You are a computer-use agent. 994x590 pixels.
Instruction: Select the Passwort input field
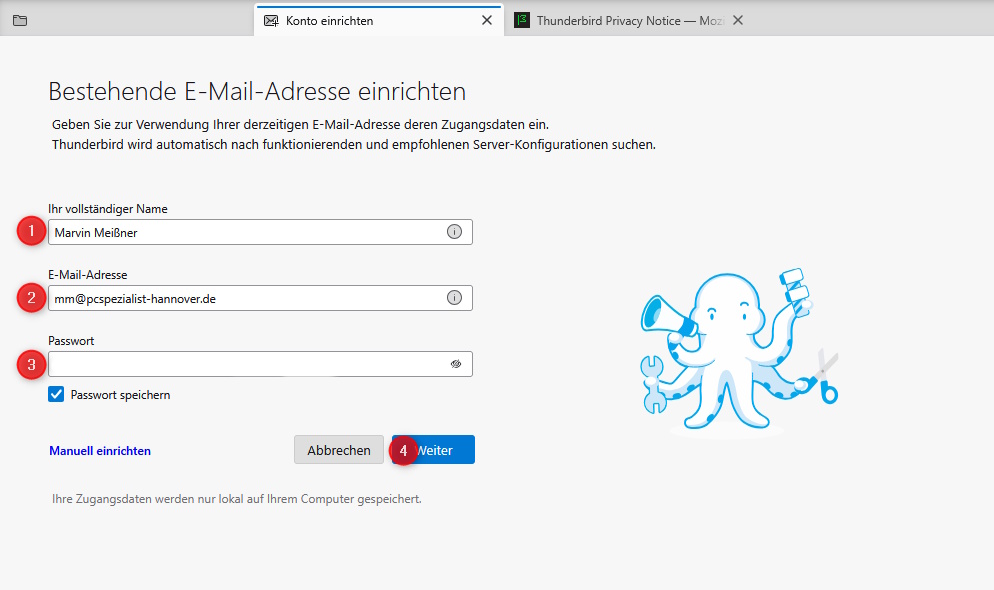pos(240,364)
